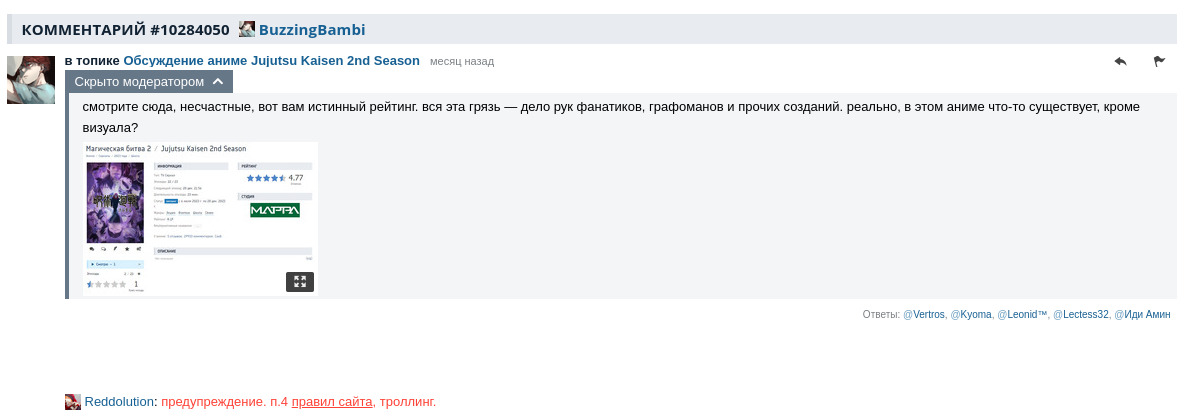Image resolution: width=1187 pixels, height=417 pixels.
Task: Collapse the "Скрыто модератором" hidden section
Action: (x=149, y=82)
